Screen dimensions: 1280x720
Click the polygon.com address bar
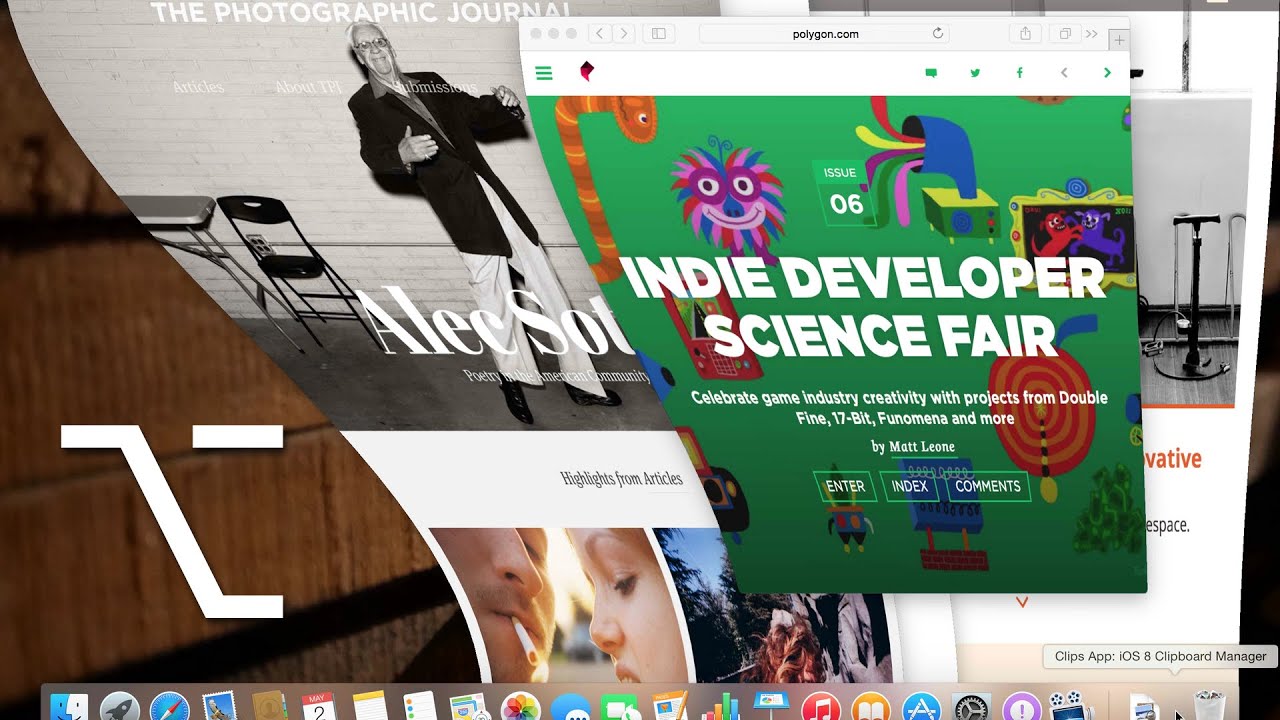[x=825, y=34]
